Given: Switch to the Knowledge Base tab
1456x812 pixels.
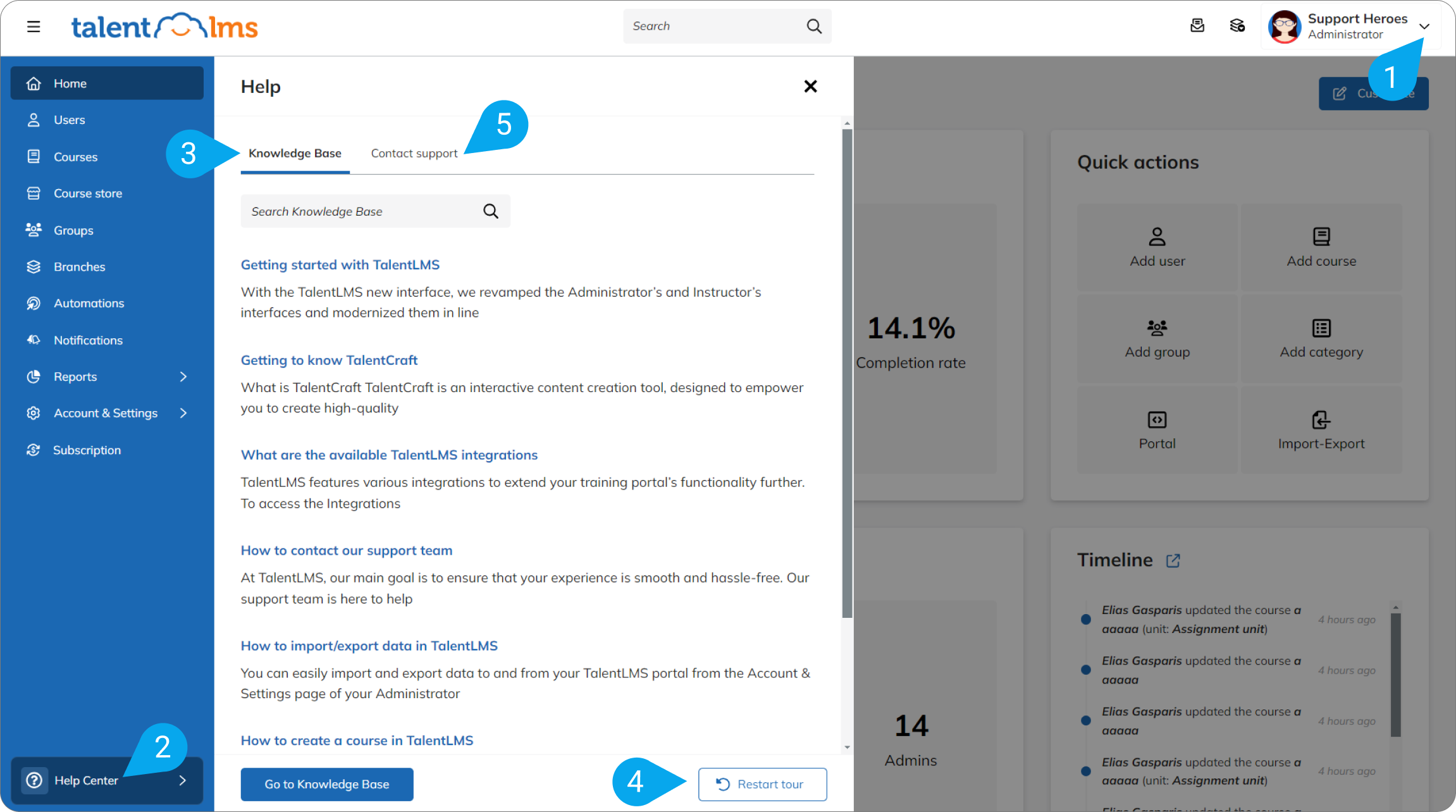Looking at the screenshot, I should click(295, 154).
